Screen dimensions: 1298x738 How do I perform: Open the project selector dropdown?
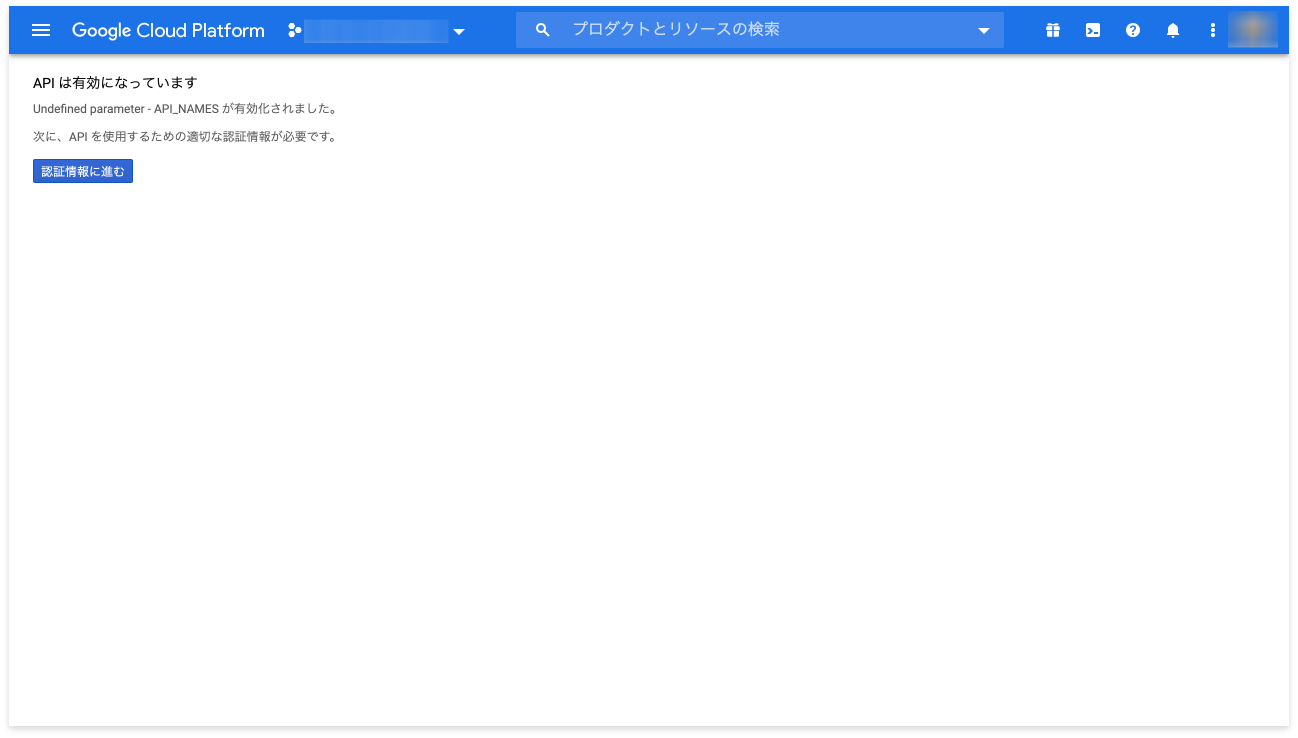coord(376,31)
